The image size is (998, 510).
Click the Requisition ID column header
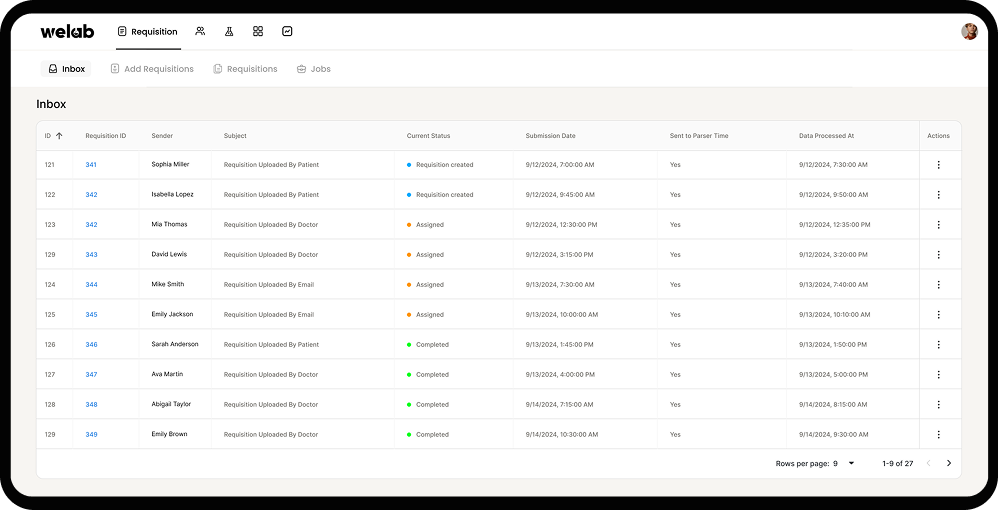pos(106,136)
